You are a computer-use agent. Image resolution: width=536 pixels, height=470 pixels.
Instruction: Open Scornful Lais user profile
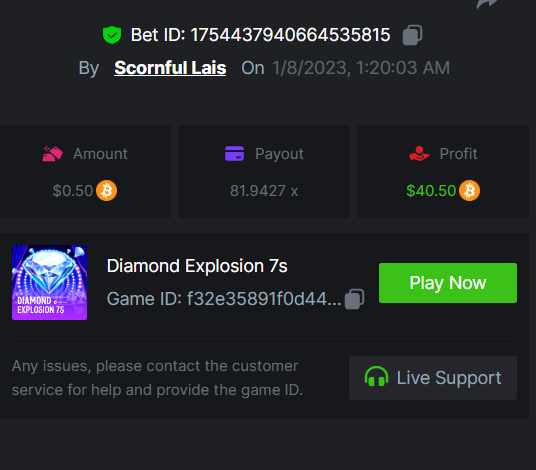point(170,68)
